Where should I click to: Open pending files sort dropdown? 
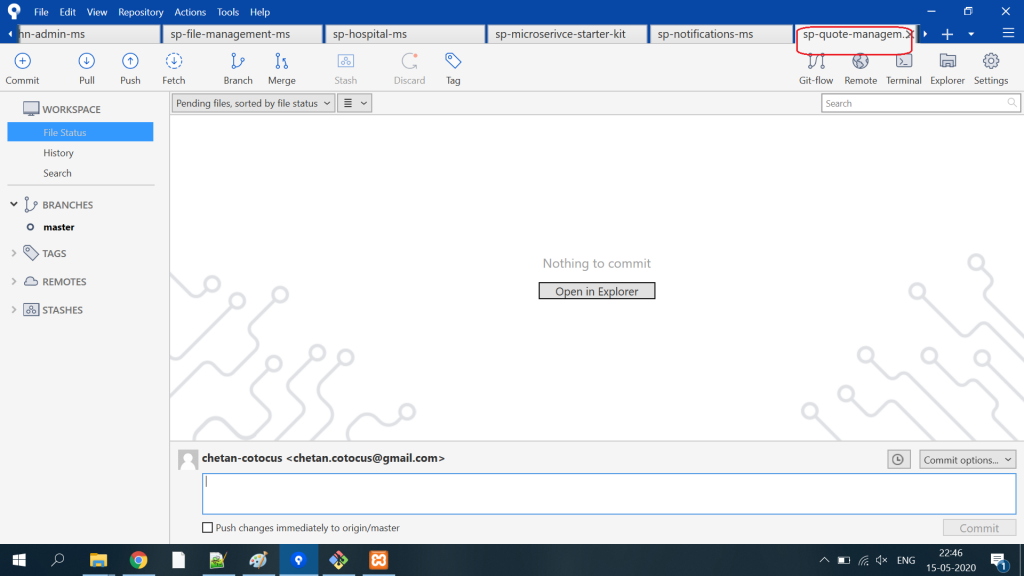(x=253, y=103)
